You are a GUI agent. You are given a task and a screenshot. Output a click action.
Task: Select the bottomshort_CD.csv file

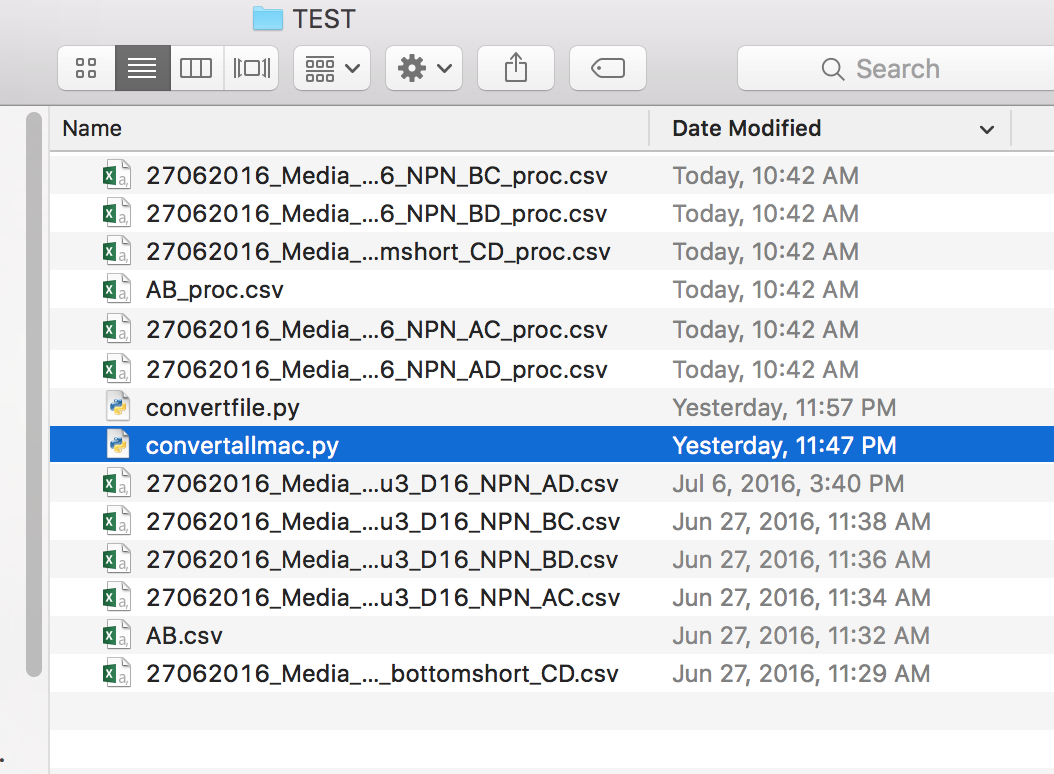(x=381, y=674)
